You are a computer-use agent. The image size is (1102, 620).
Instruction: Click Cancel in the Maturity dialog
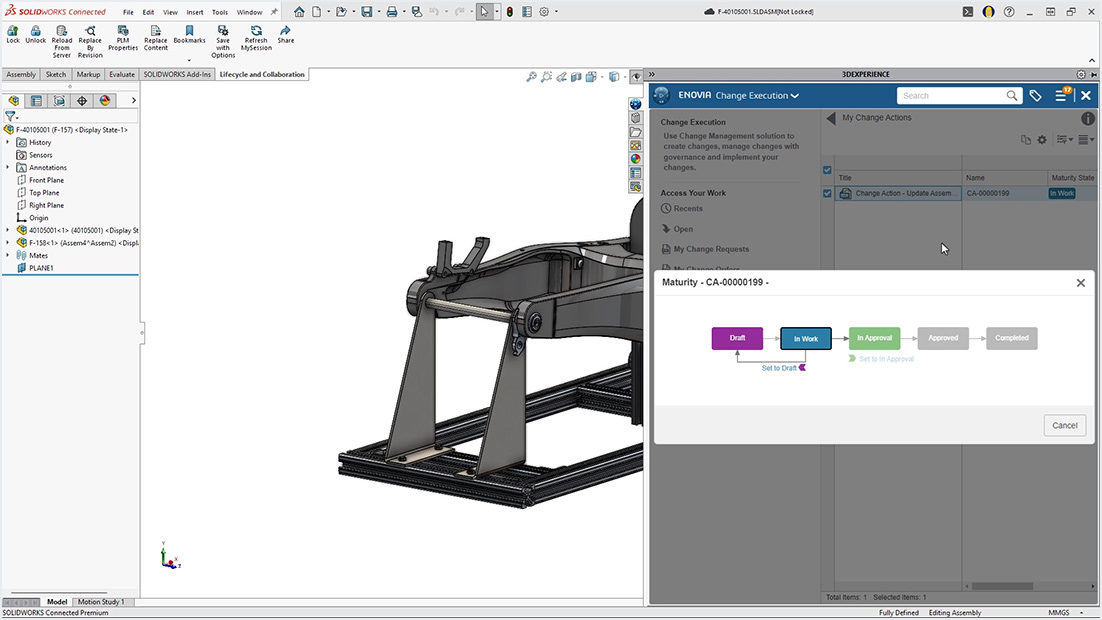1064,425
